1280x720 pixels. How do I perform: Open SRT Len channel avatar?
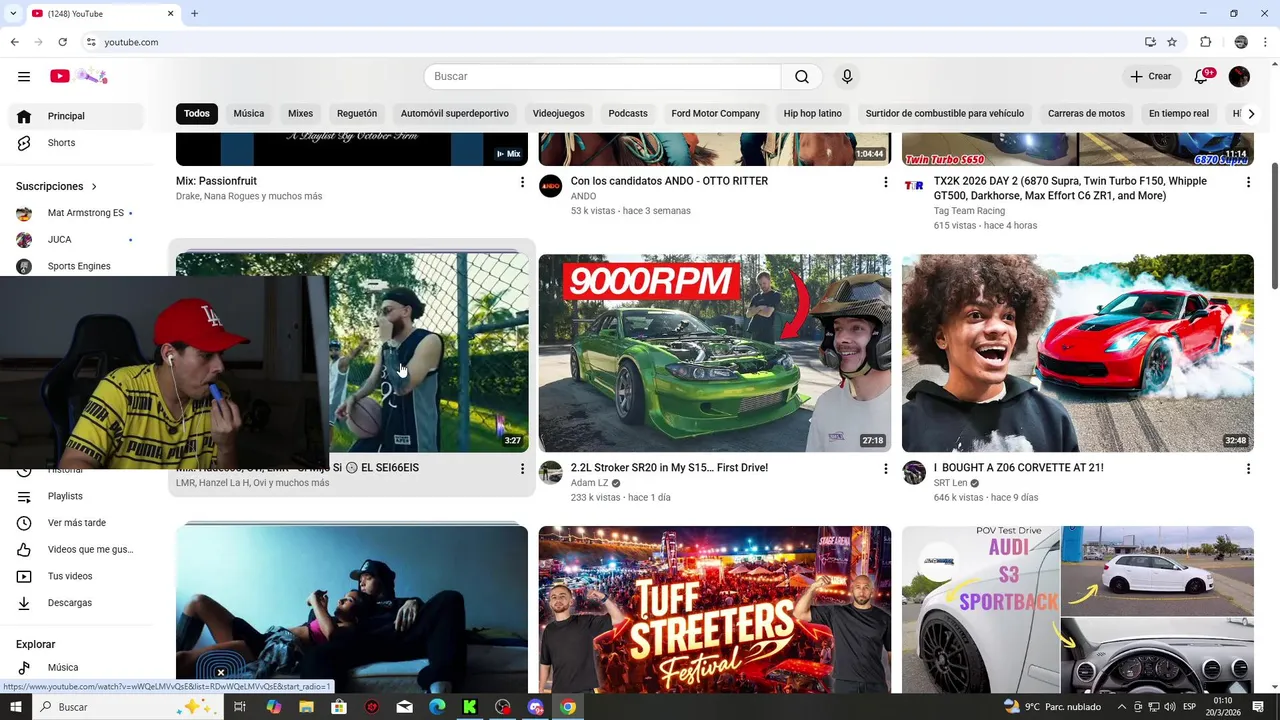point(914,473)
